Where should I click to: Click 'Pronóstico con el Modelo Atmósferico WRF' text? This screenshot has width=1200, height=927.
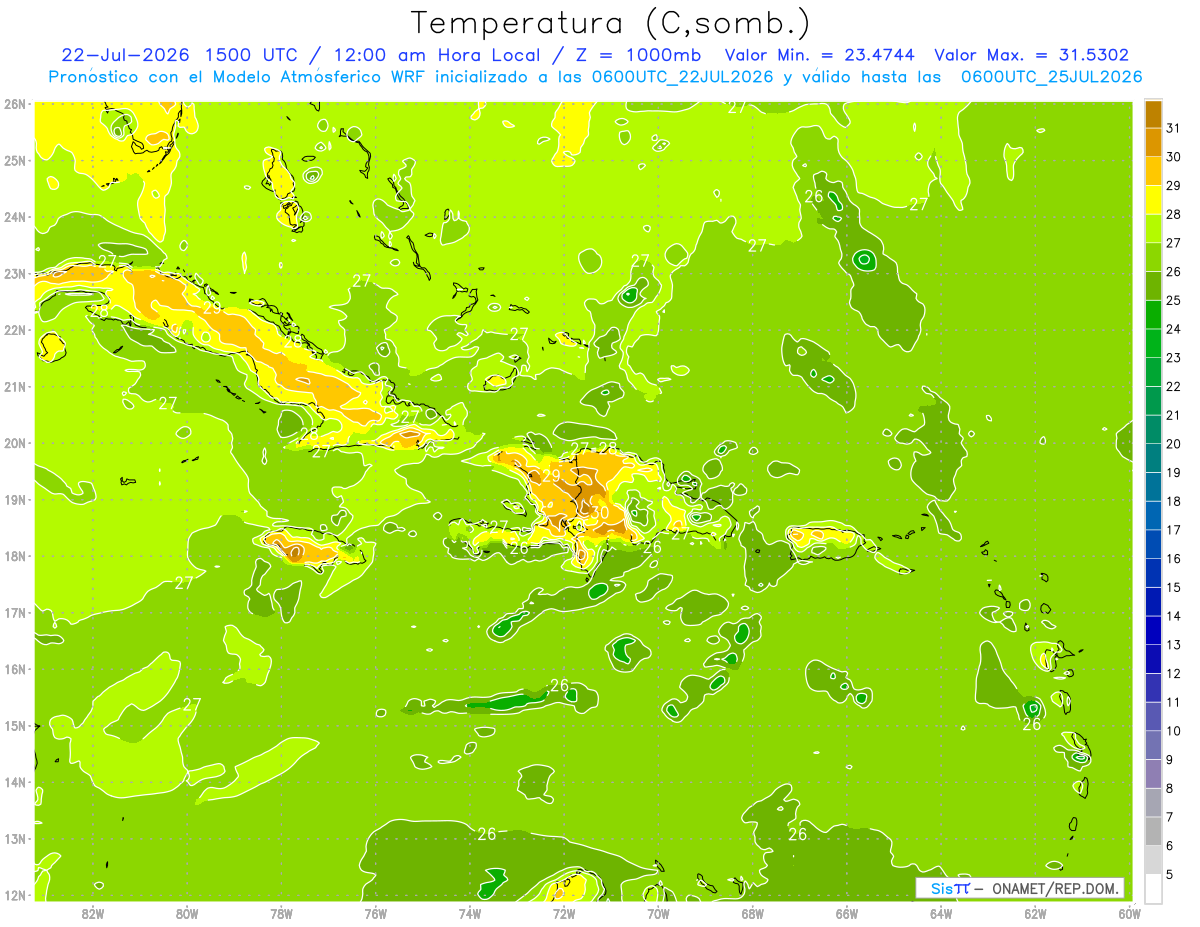238,77
